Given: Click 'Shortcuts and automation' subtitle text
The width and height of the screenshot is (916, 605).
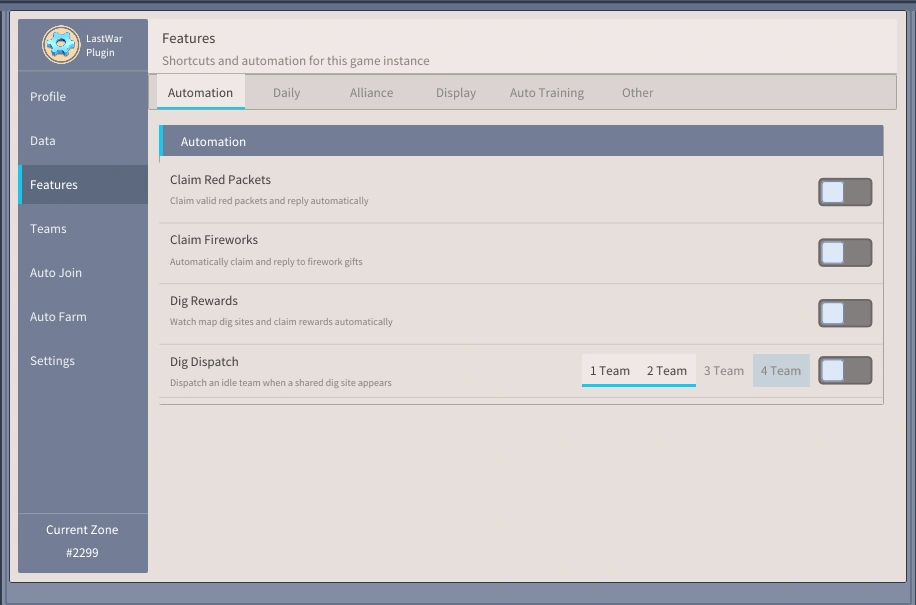Looking at the screenshot, I should [x=296, y=61].
